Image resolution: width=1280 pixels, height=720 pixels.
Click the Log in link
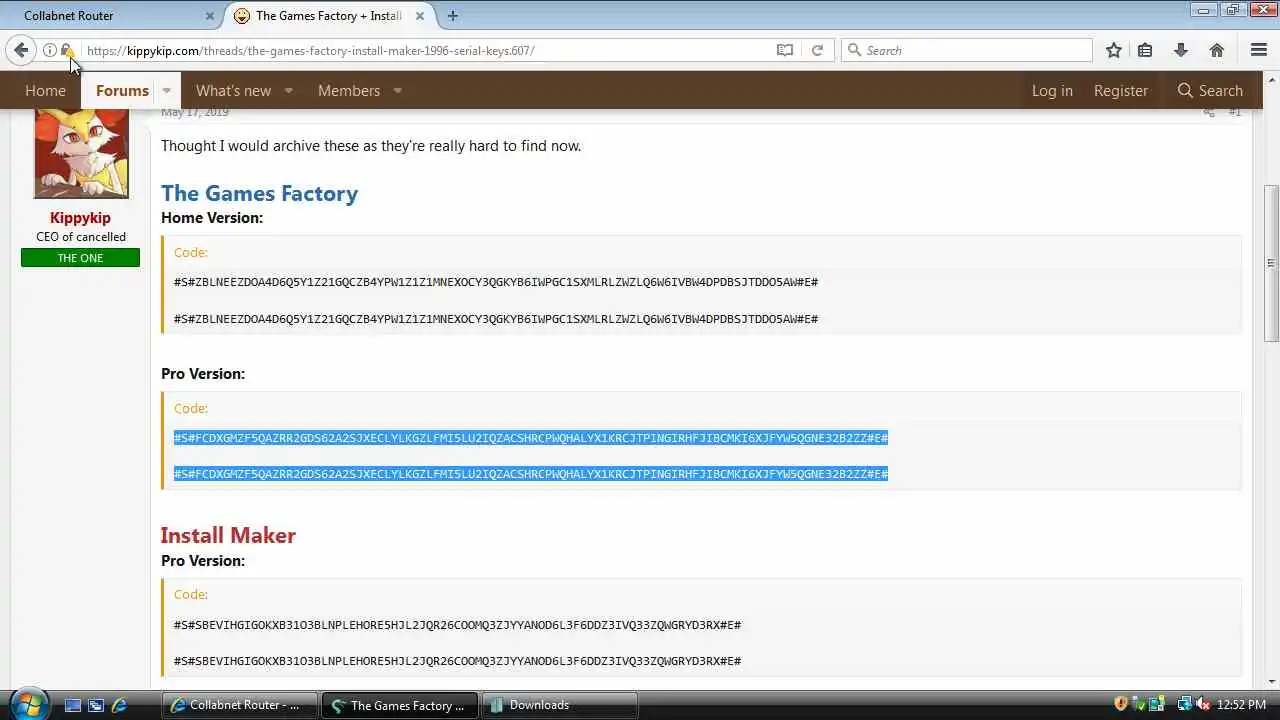click(1052, 91)
